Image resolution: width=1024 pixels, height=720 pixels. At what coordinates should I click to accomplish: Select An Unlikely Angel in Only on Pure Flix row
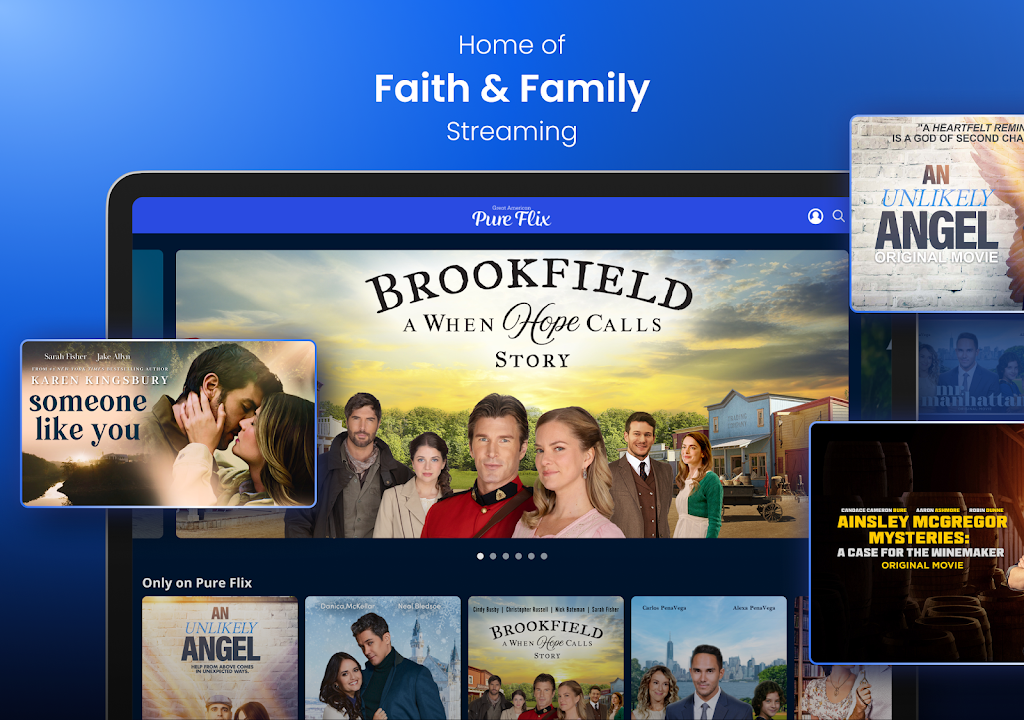pyautogui.click(x=220, y=658)
